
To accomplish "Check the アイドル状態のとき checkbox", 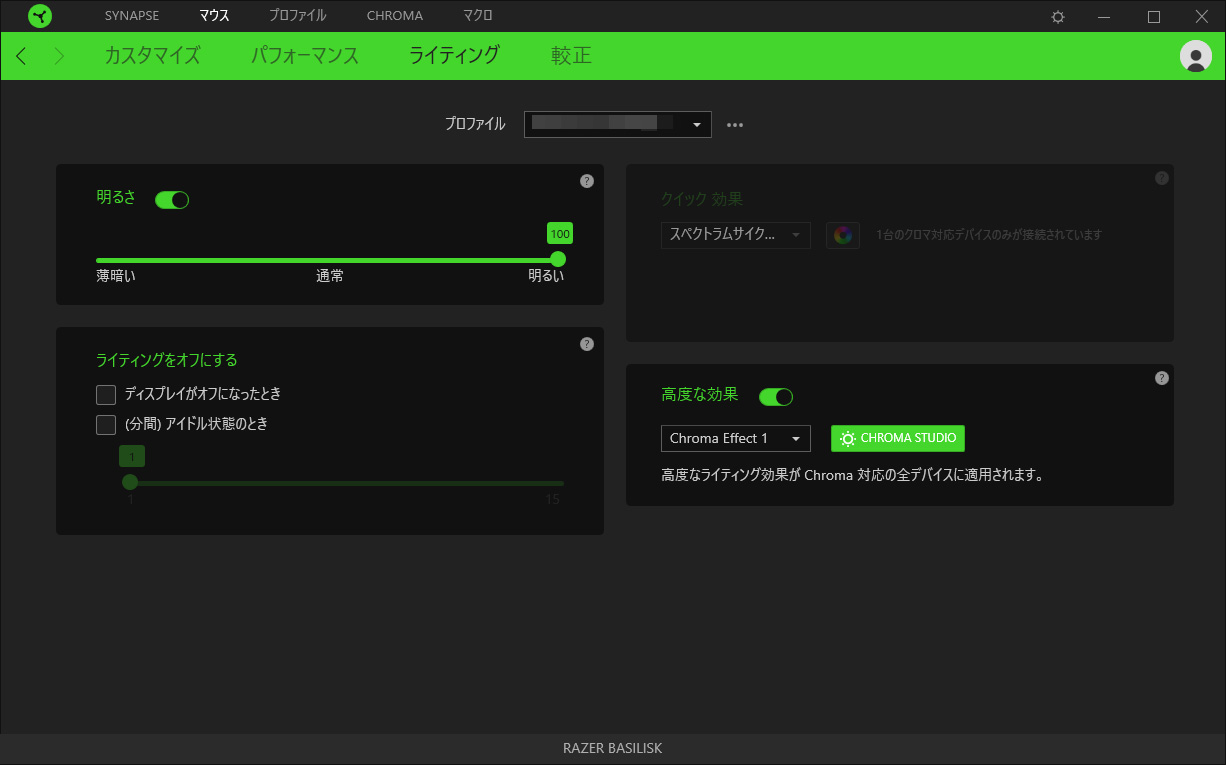I will tap(106, 425).
